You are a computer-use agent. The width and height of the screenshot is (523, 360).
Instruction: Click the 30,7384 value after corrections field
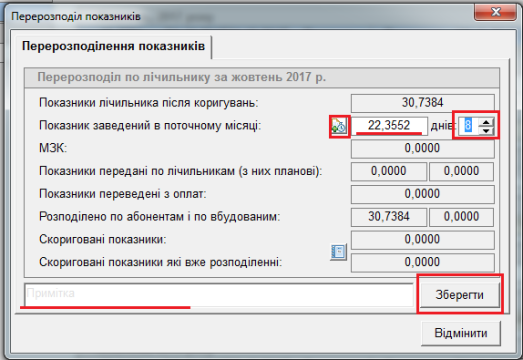click(x=423, y=103)
